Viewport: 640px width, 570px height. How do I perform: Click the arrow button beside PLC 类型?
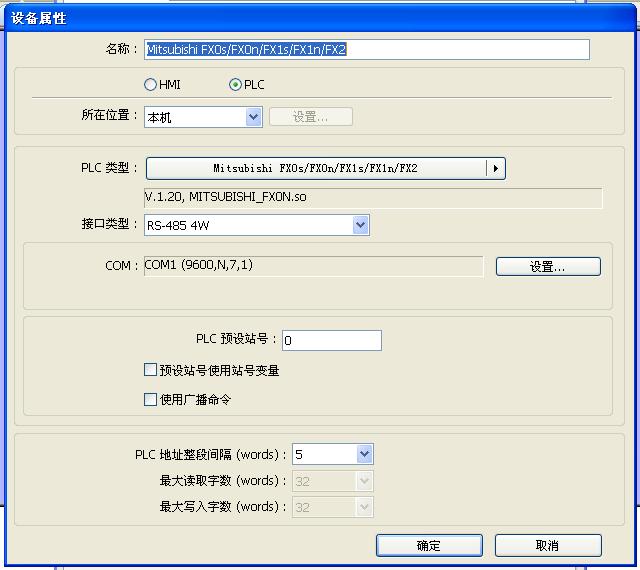click(495, 168)
